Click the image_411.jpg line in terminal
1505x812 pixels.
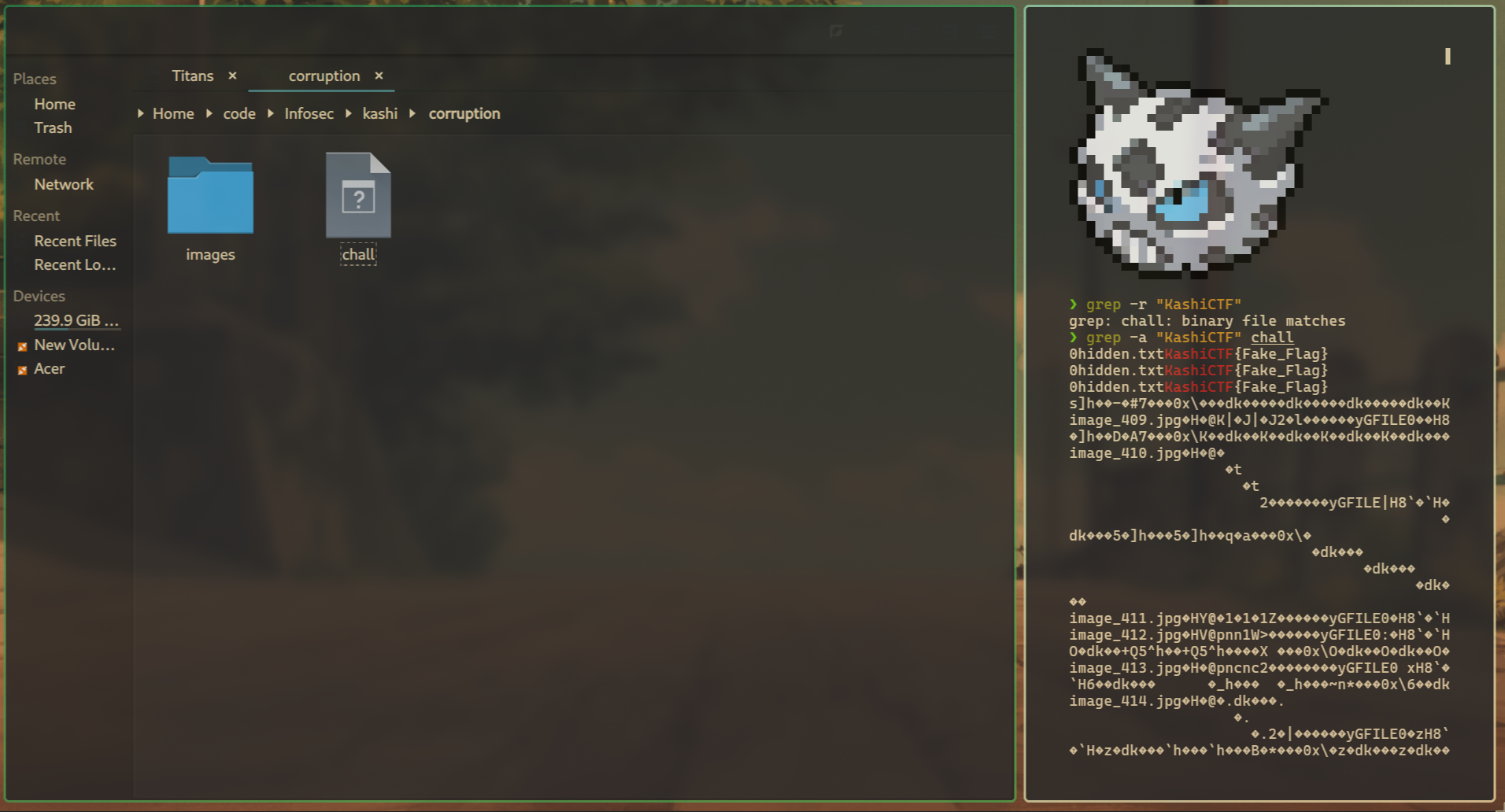click(x=1259, y=618)
